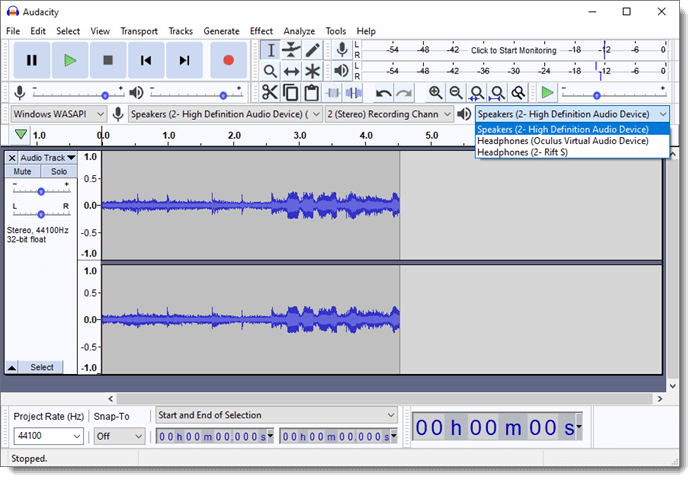The image size is (695, 482).
Task: Click the Paste clipboard icon
Action: click(x=312, y=93)
